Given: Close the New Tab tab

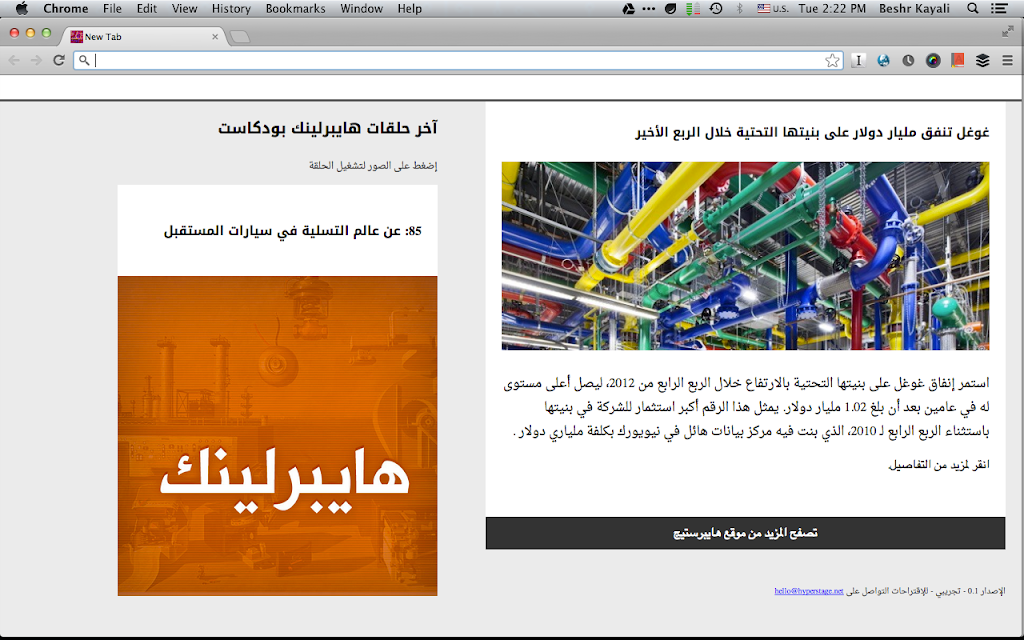Looking at the screenshot, I should [x=215, y=37].
